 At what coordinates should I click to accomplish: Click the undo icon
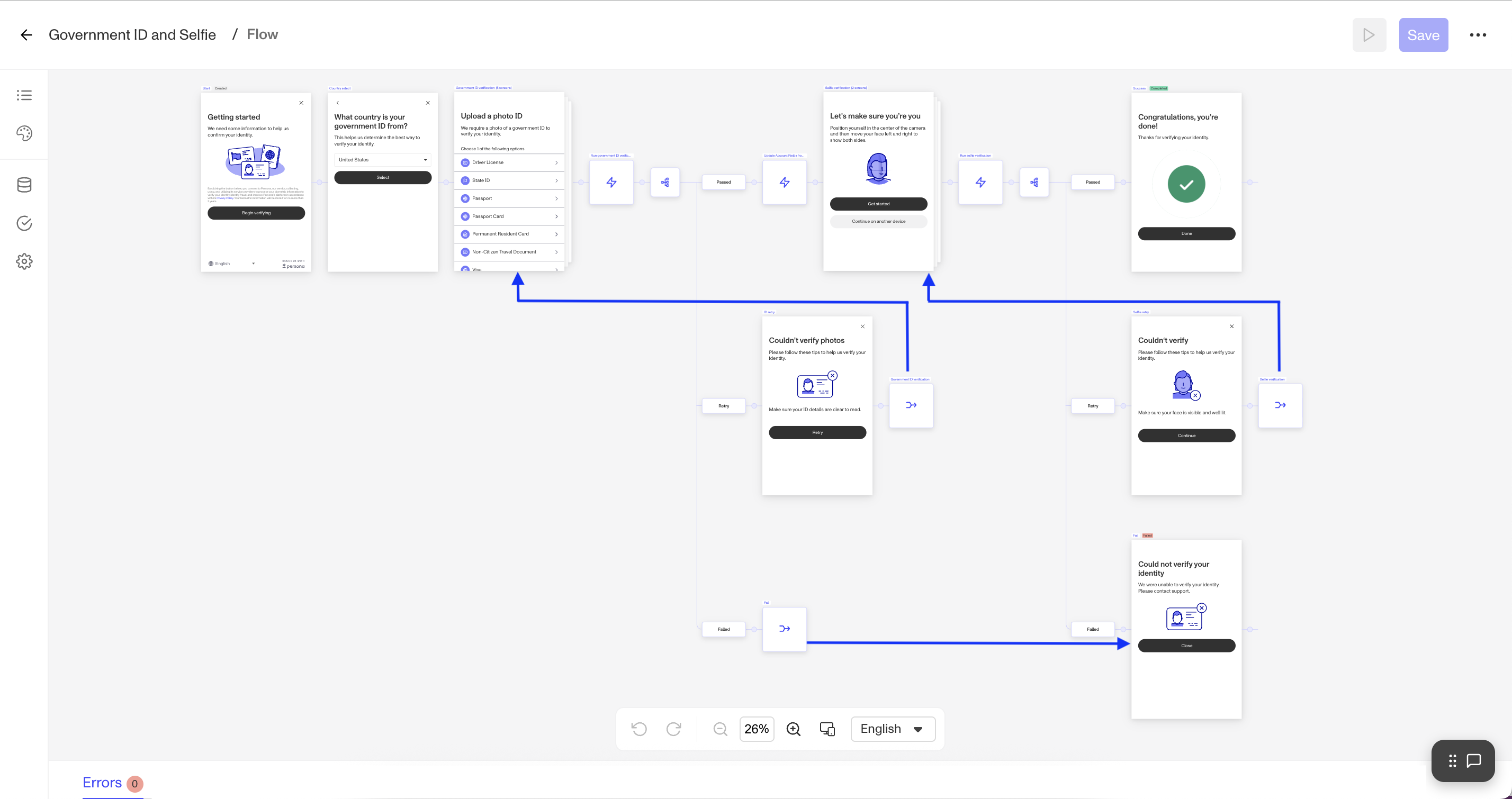(639, 729)
